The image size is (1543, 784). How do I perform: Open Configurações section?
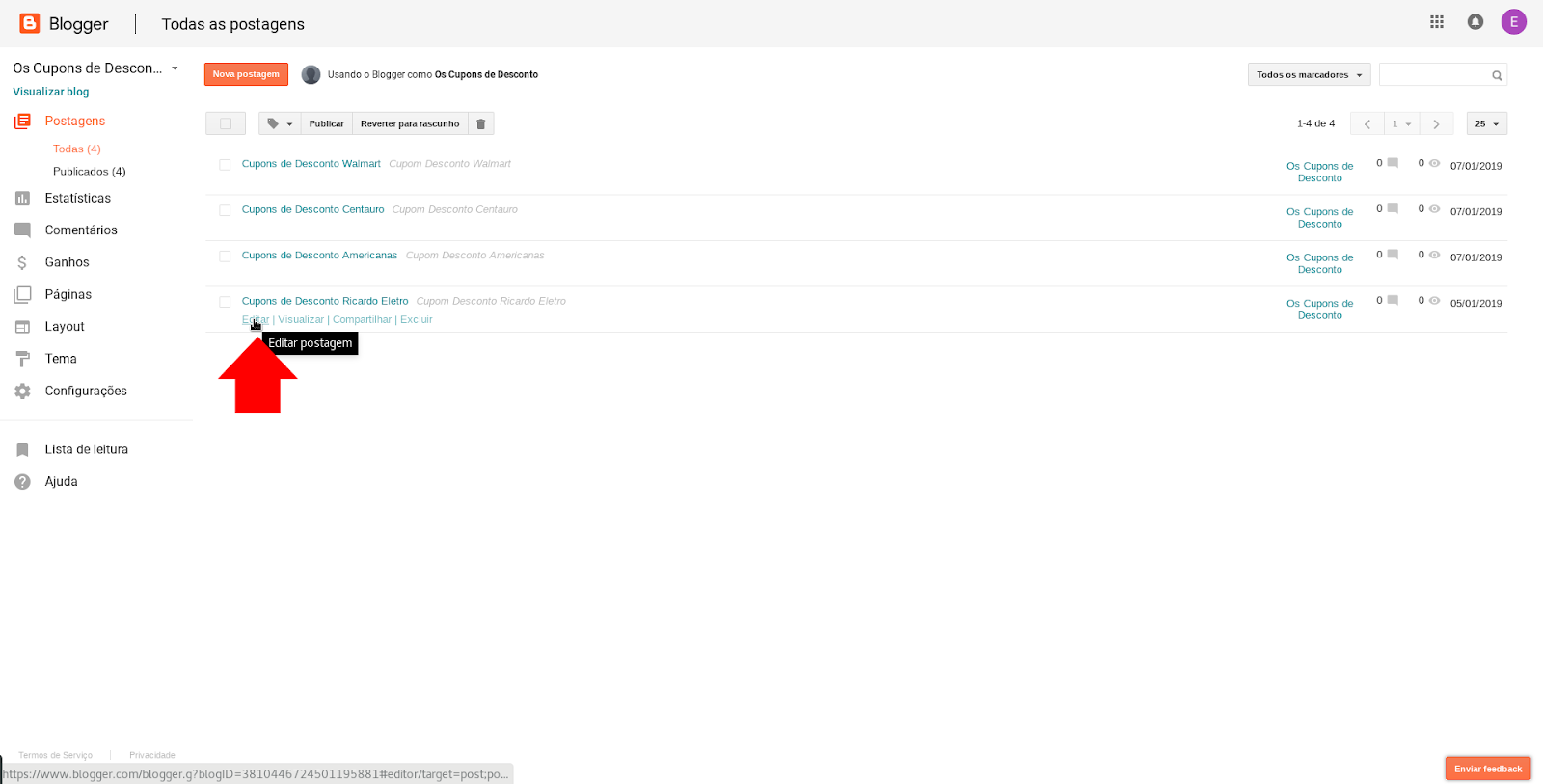pyautogui.click(x=86, y=391)
